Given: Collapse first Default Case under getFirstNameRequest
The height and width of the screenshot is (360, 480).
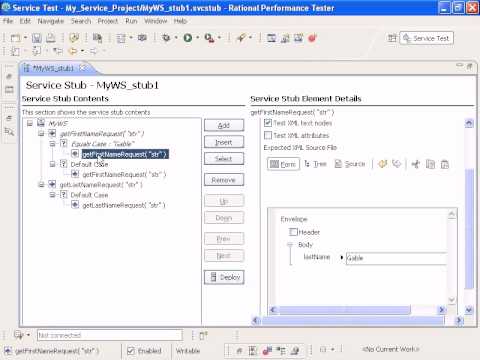Looking at the screenshot, I should coord(52,164).
